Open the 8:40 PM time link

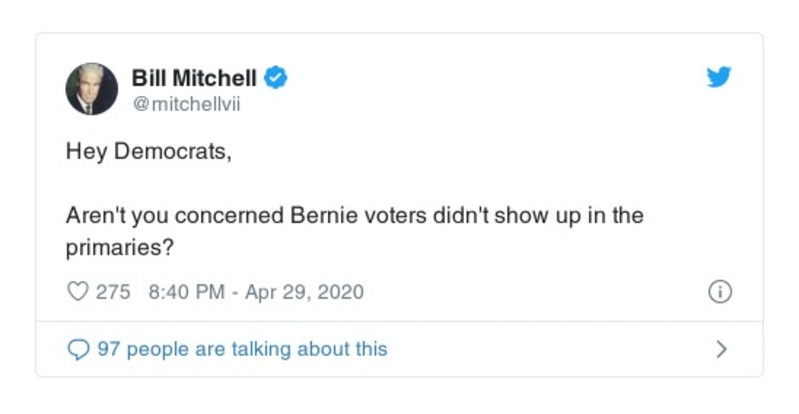click(184, 292)
